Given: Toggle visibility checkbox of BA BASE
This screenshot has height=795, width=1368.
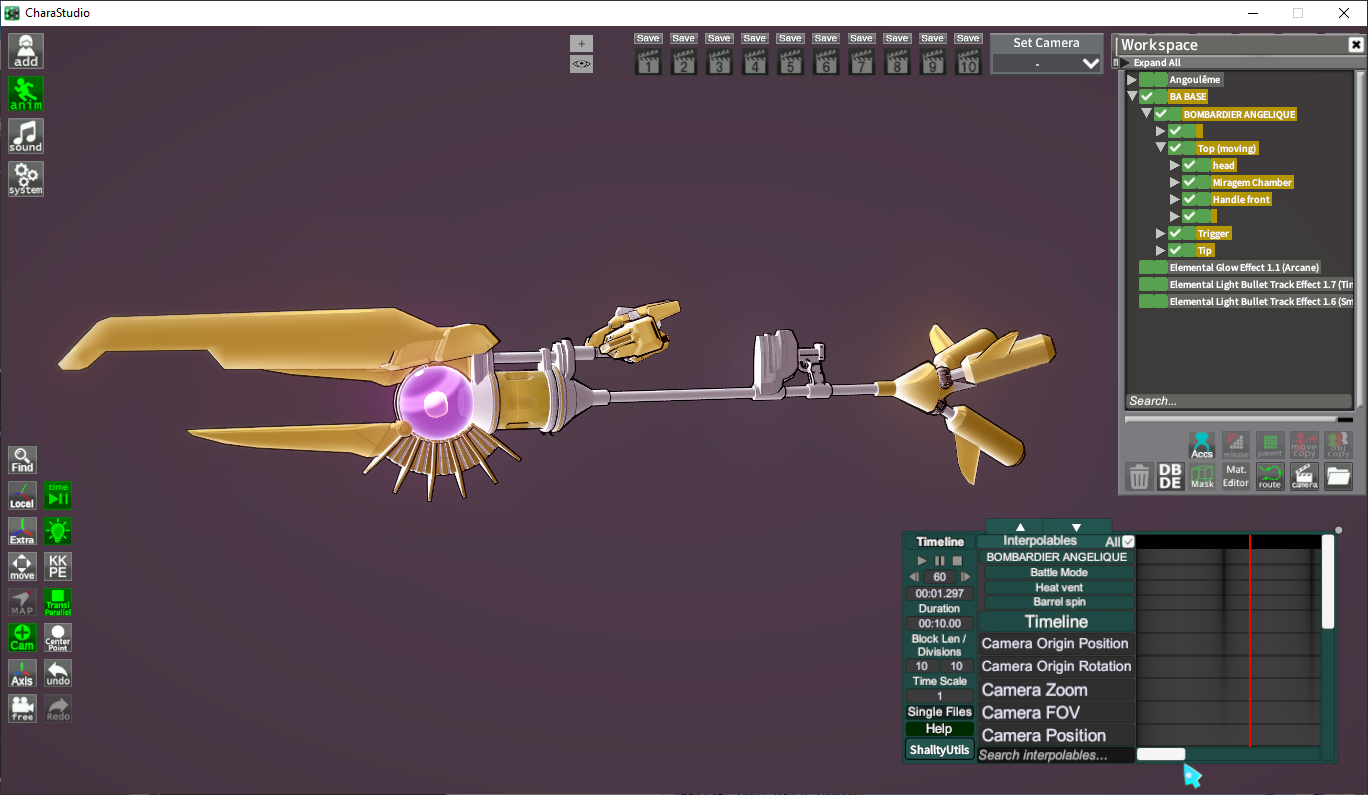Looking at the screenshot, I should 1146,97.
